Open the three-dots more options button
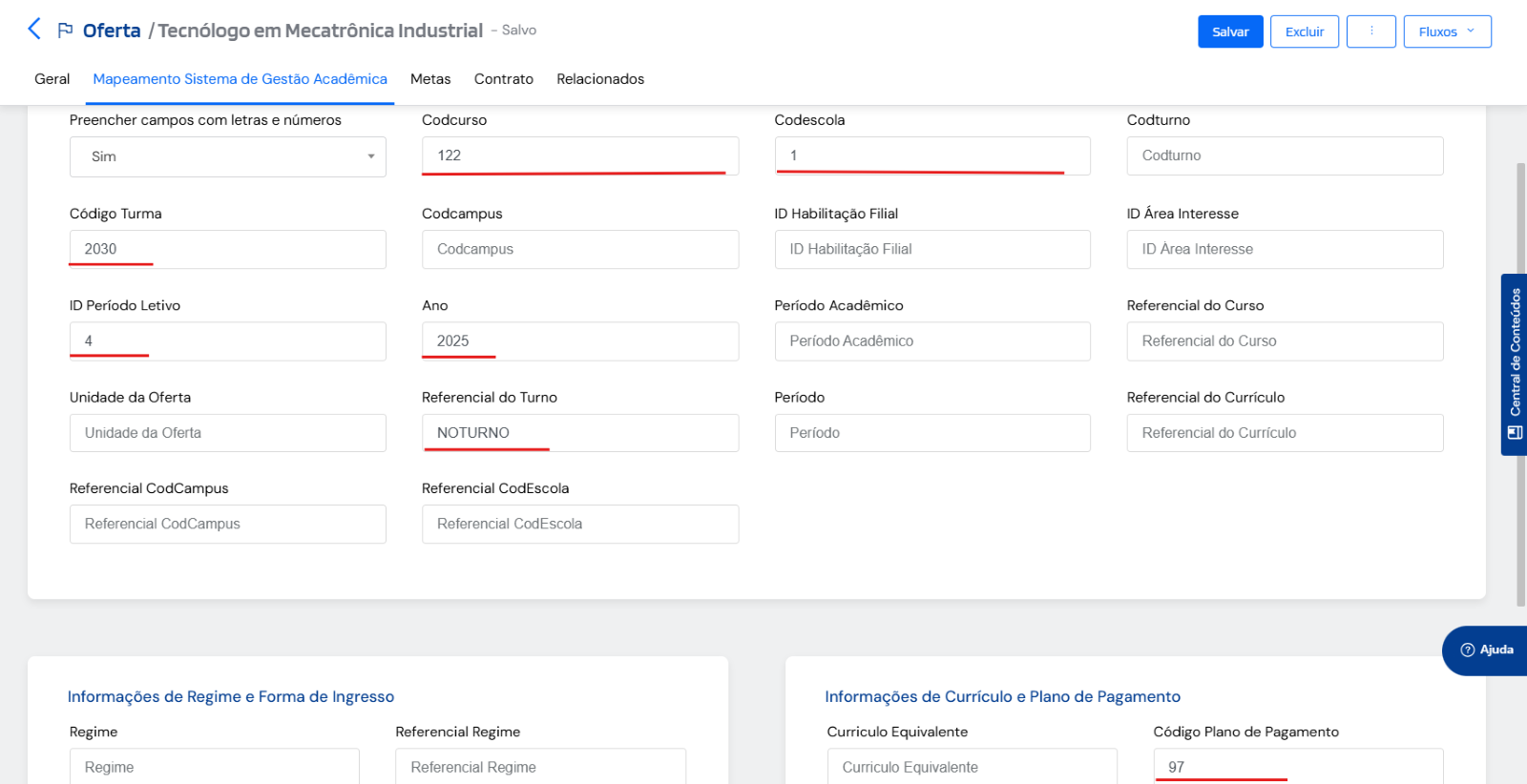Screen dimensions: 1527x784 1371,31
